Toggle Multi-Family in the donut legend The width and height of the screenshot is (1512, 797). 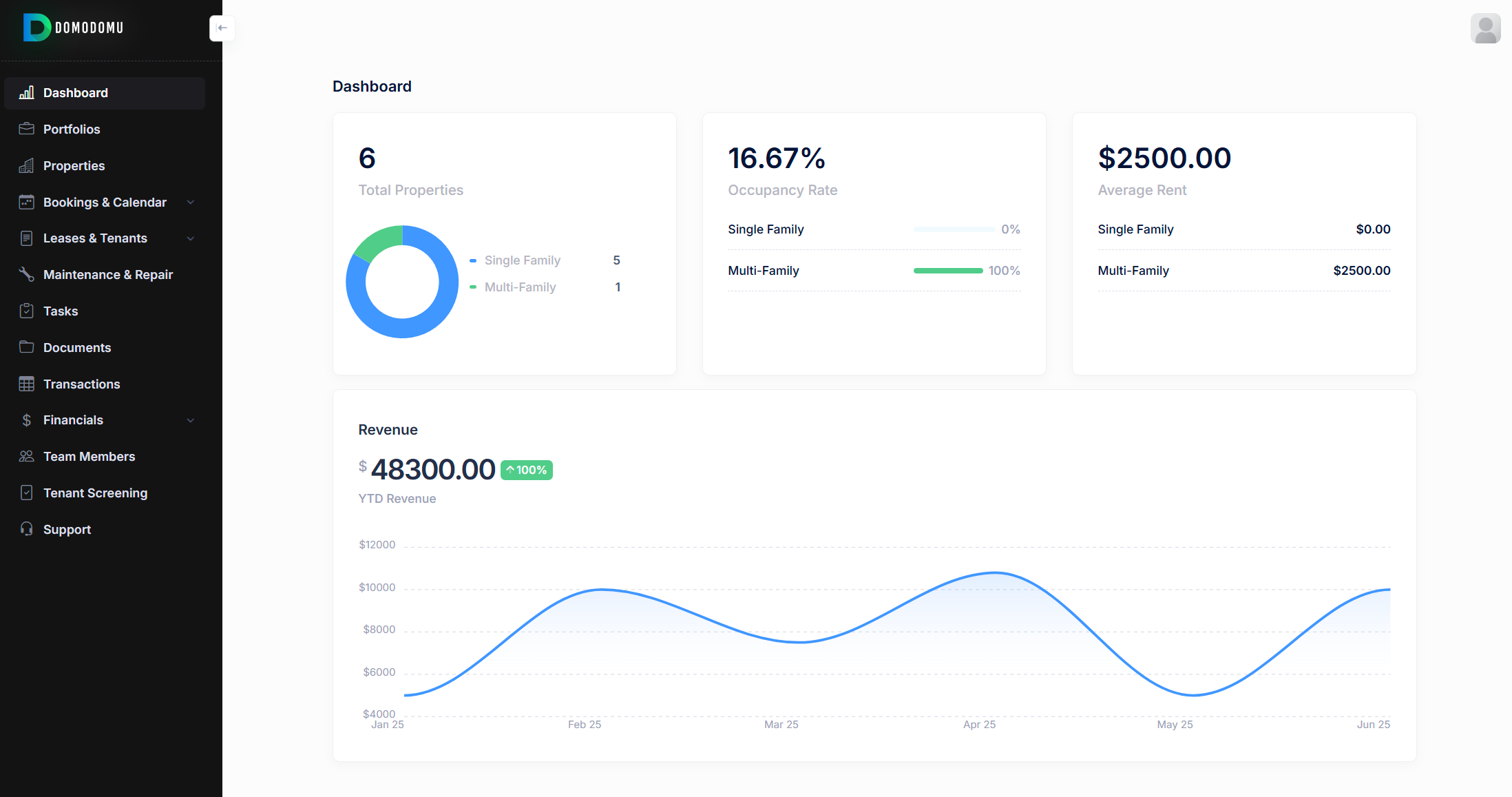click(x=520, y=287)
